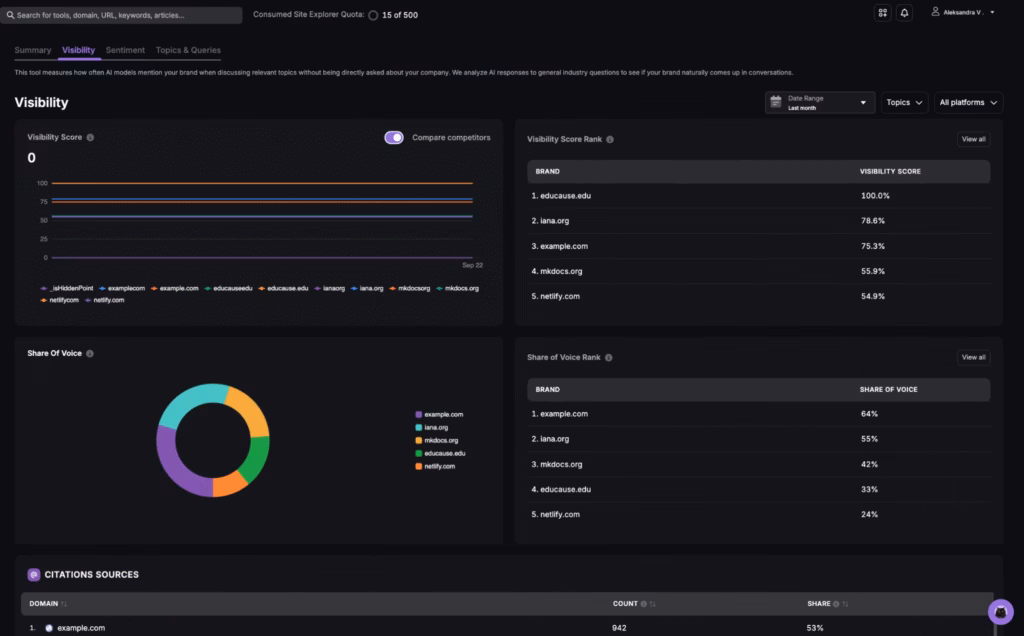Click the Share Of Voice info icon
1024x636 pixels.
click(x=89, y=352)
